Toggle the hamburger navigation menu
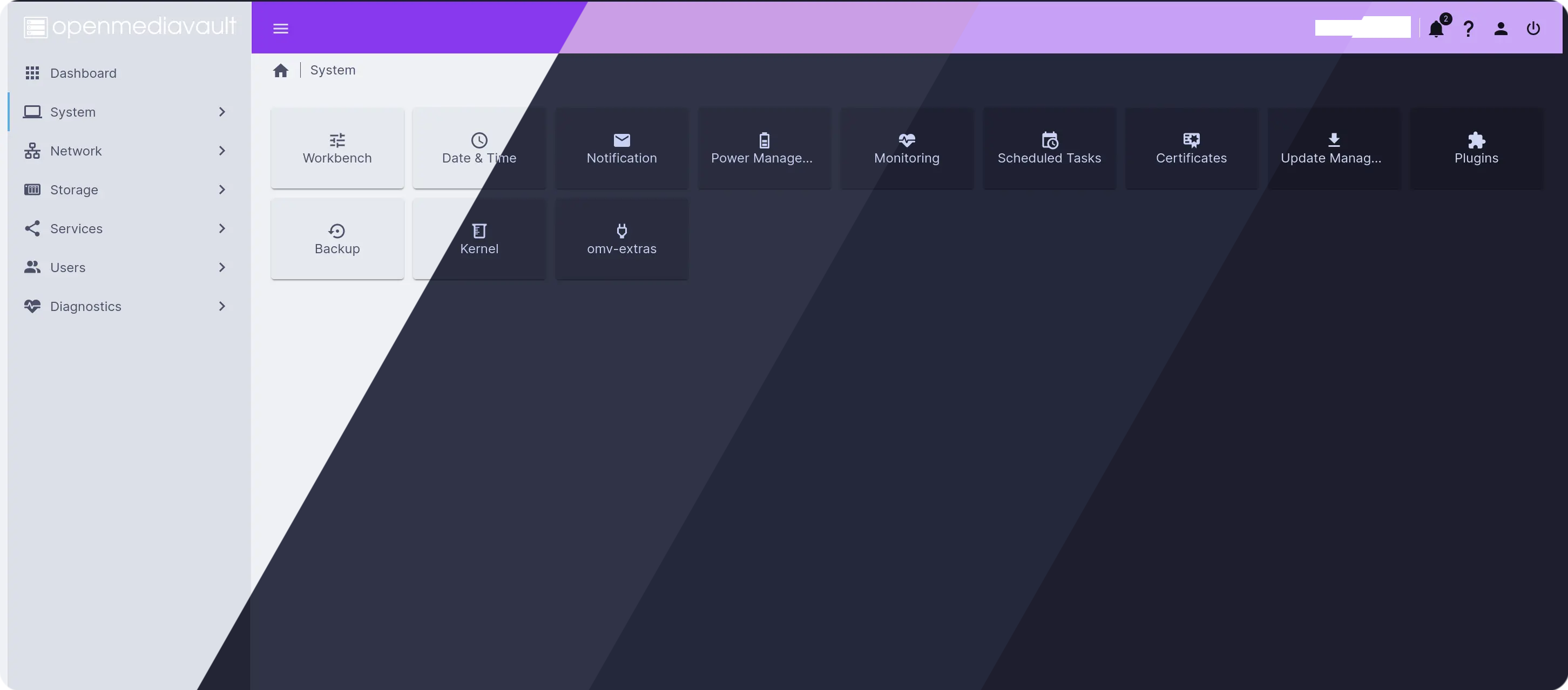 pyautogui.click(x=281, y=29)
